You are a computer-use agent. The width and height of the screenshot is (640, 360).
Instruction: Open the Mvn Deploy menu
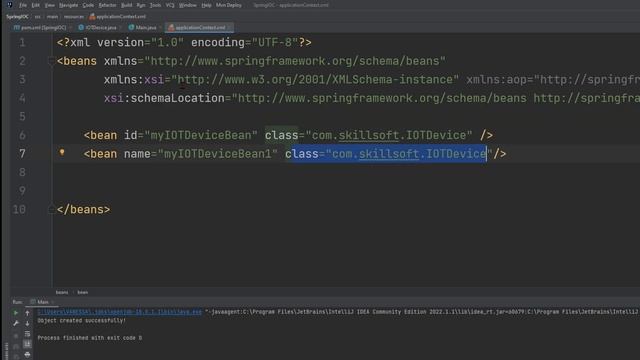click(x=229, y=5)
